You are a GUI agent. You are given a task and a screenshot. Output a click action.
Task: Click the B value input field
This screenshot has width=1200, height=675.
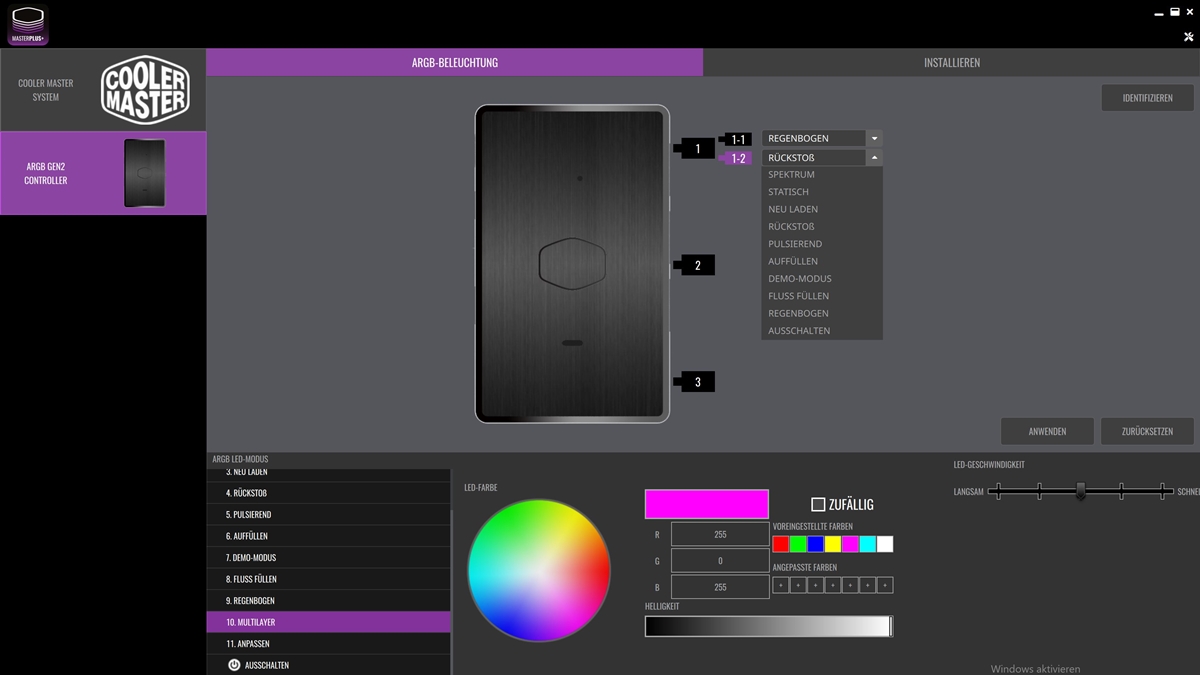[x=720, y=587]
